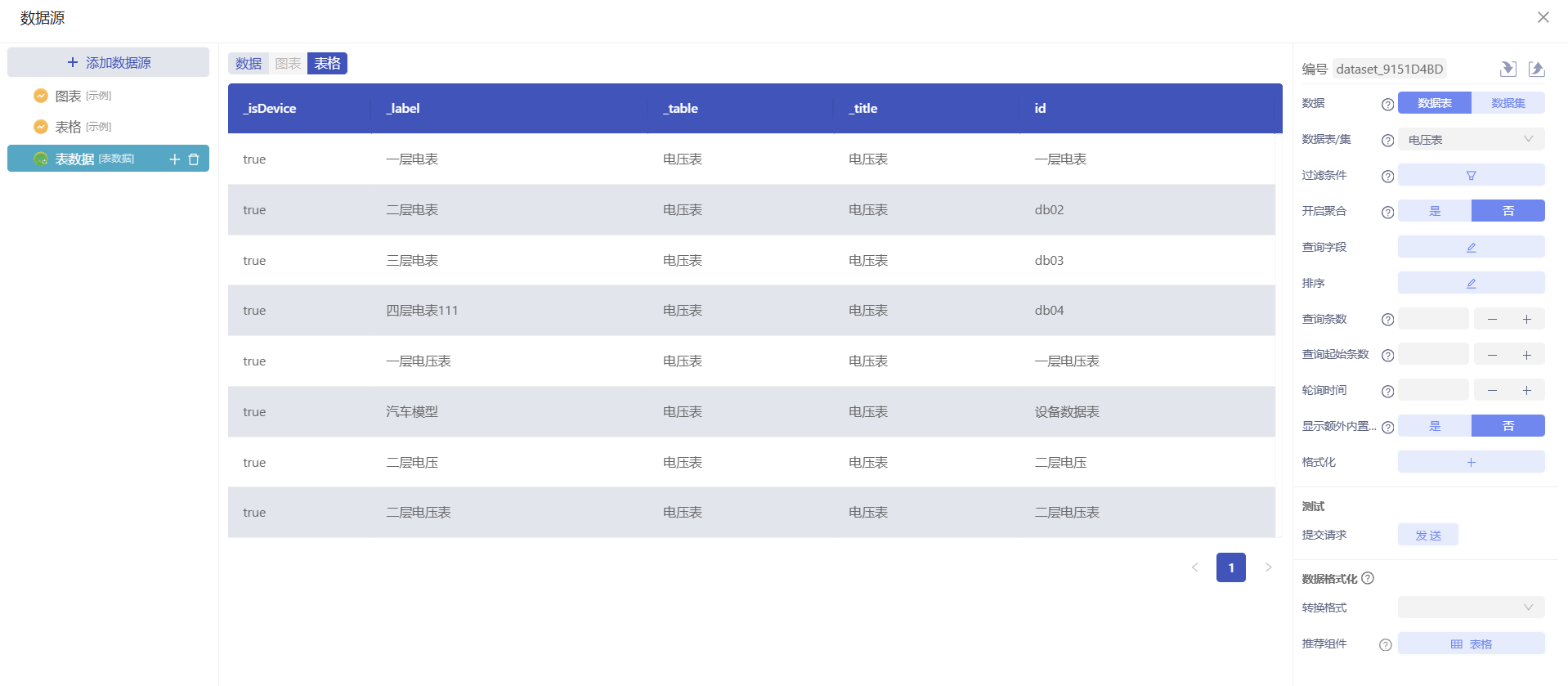The height and width of the screenshot is (686, 1568).
Task: Decrease 查询条数 value
Action: click(1492, 319)
